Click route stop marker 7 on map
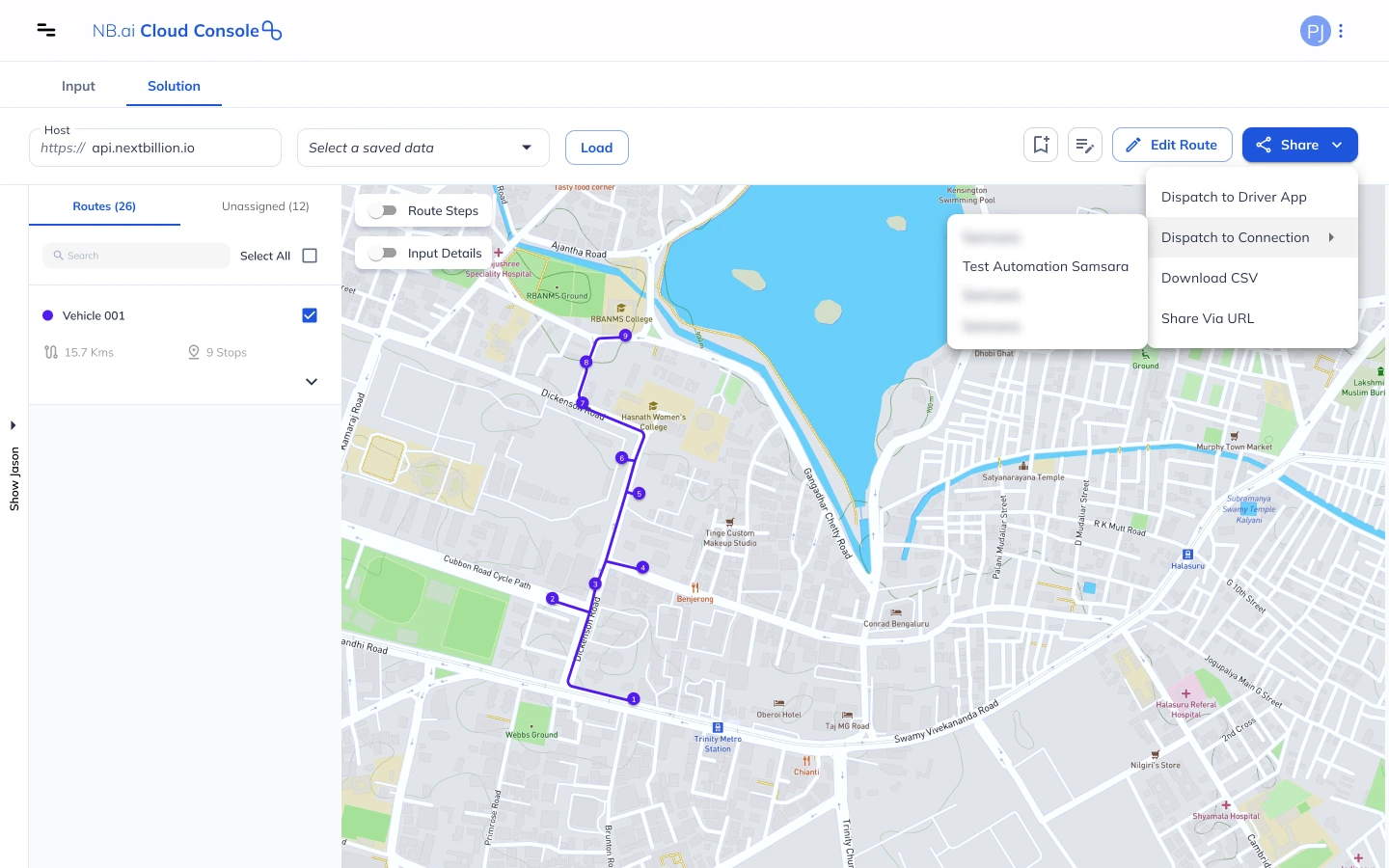The height and width of the screenshot is (868, 1389). [582, 403]
